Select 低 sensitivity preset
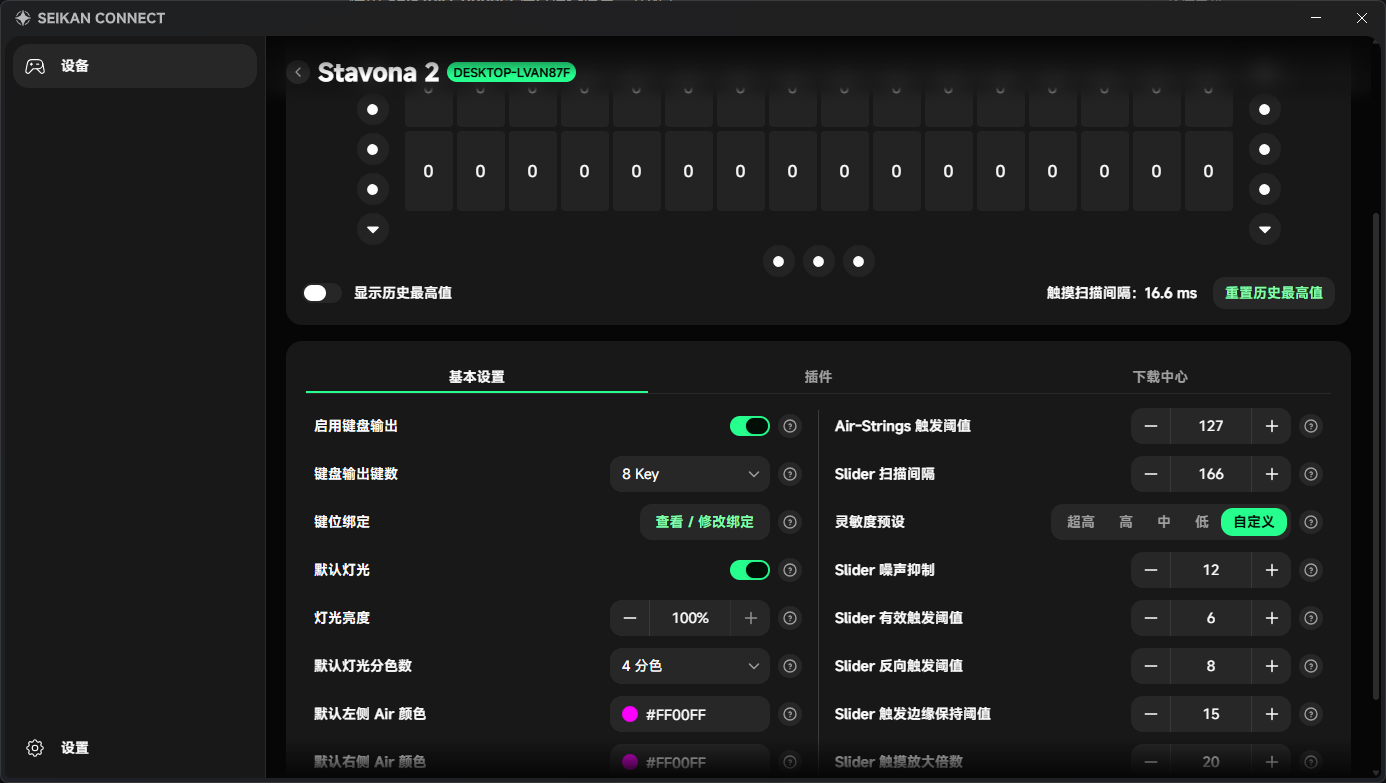The image size is (1386, 783). pos(1202,522)
